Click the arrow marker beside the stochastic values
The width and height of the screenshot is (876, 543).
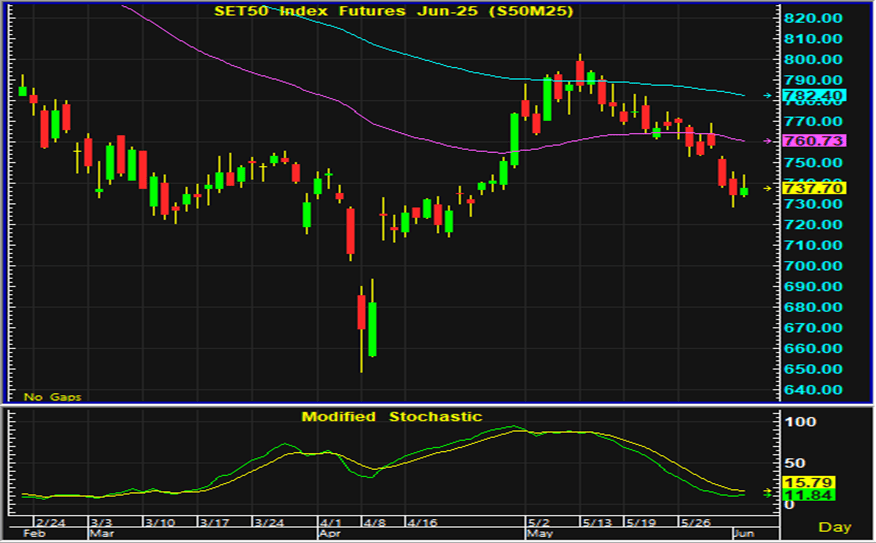(x=768, y=492)
